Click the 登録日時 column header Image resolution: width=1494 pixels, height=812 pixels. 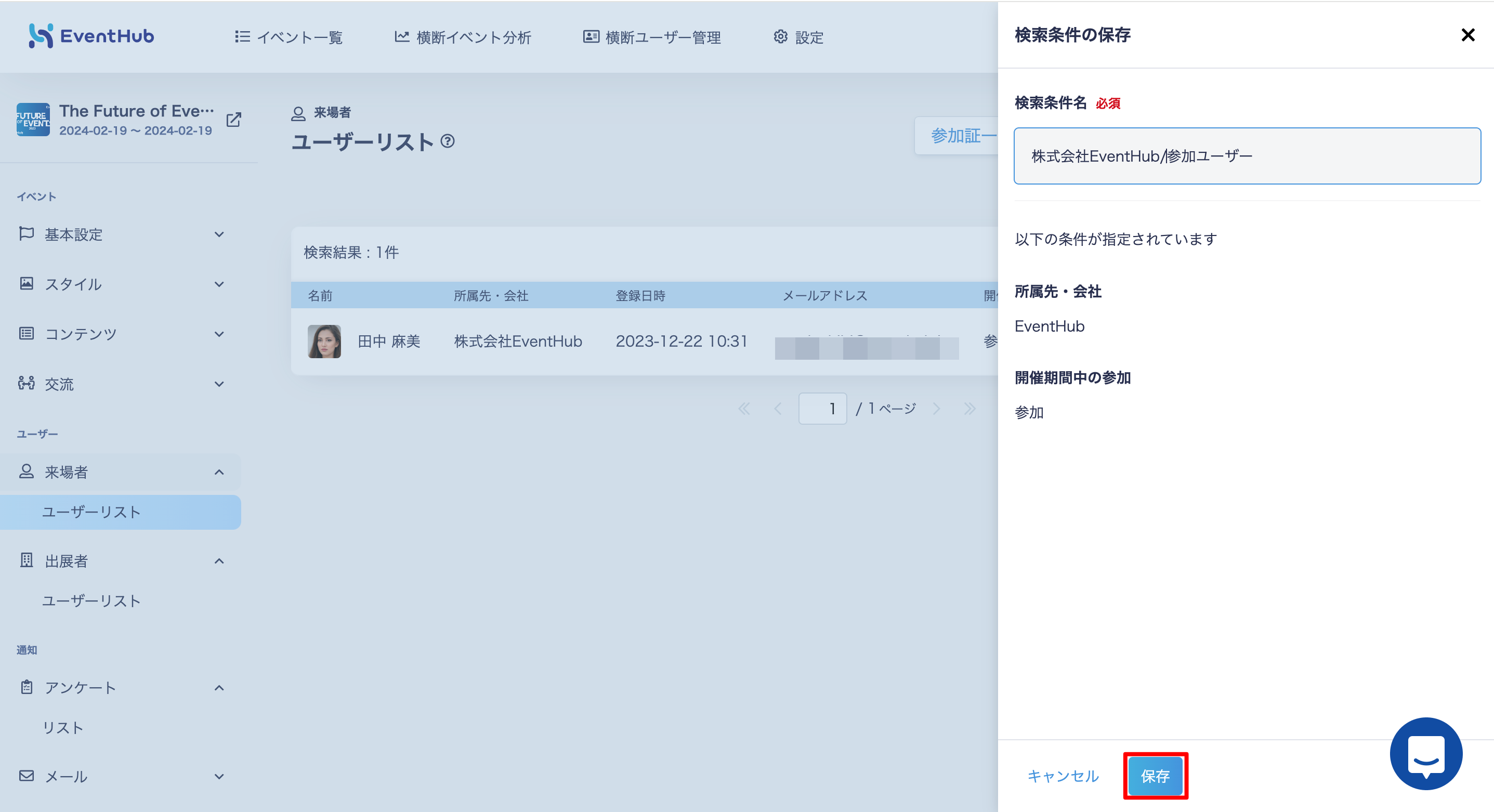tap(640, 296)
